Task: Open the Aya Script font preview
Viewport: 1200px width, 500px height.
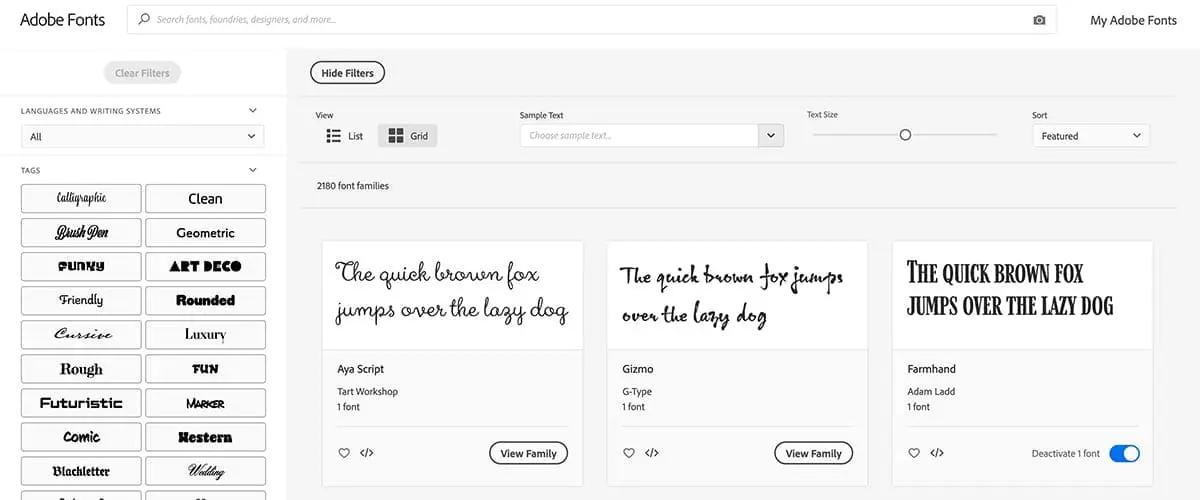Action: click(452, 295)
